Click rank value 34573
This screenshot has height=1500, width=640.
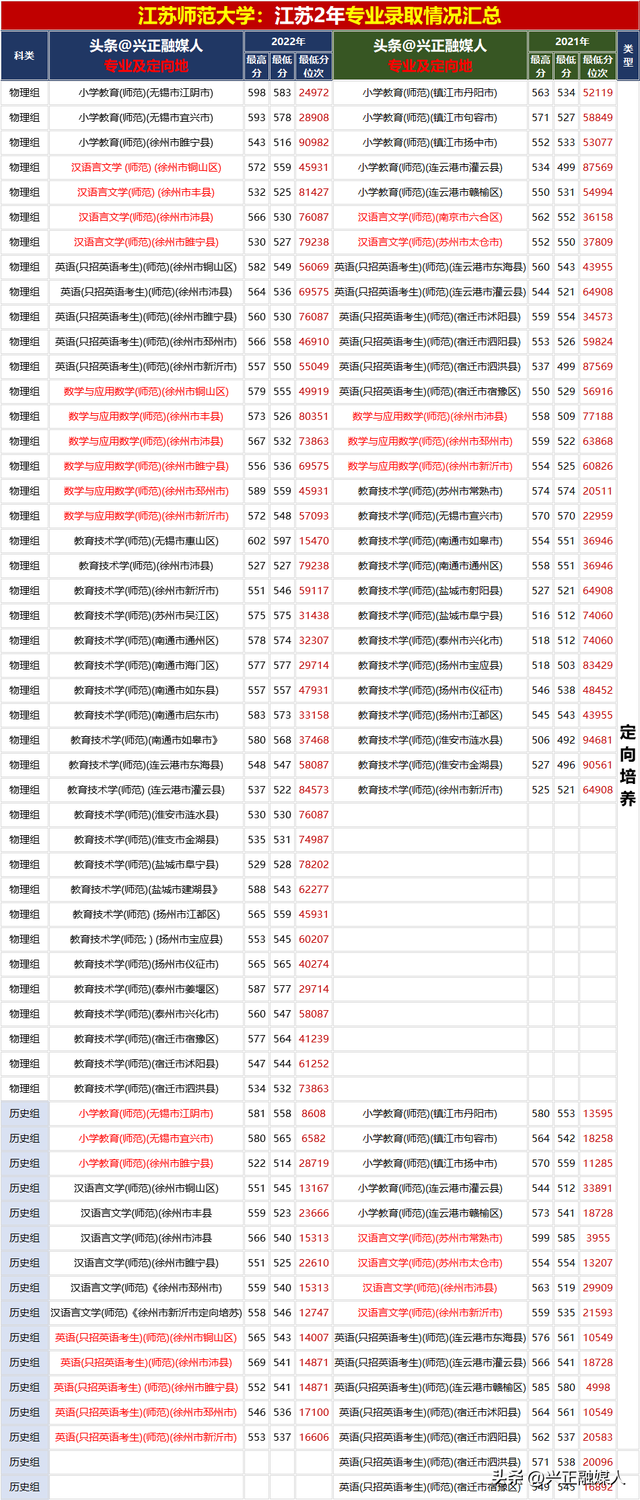[x=598, y=316]
